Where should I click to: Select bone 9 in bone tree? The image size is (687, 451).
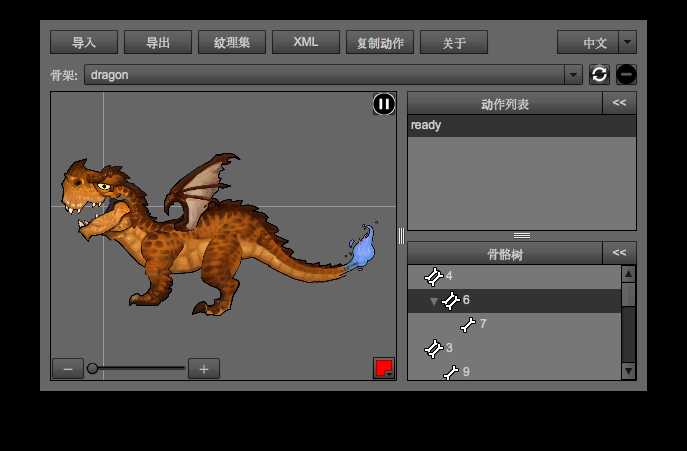click(x=514, y=372)
